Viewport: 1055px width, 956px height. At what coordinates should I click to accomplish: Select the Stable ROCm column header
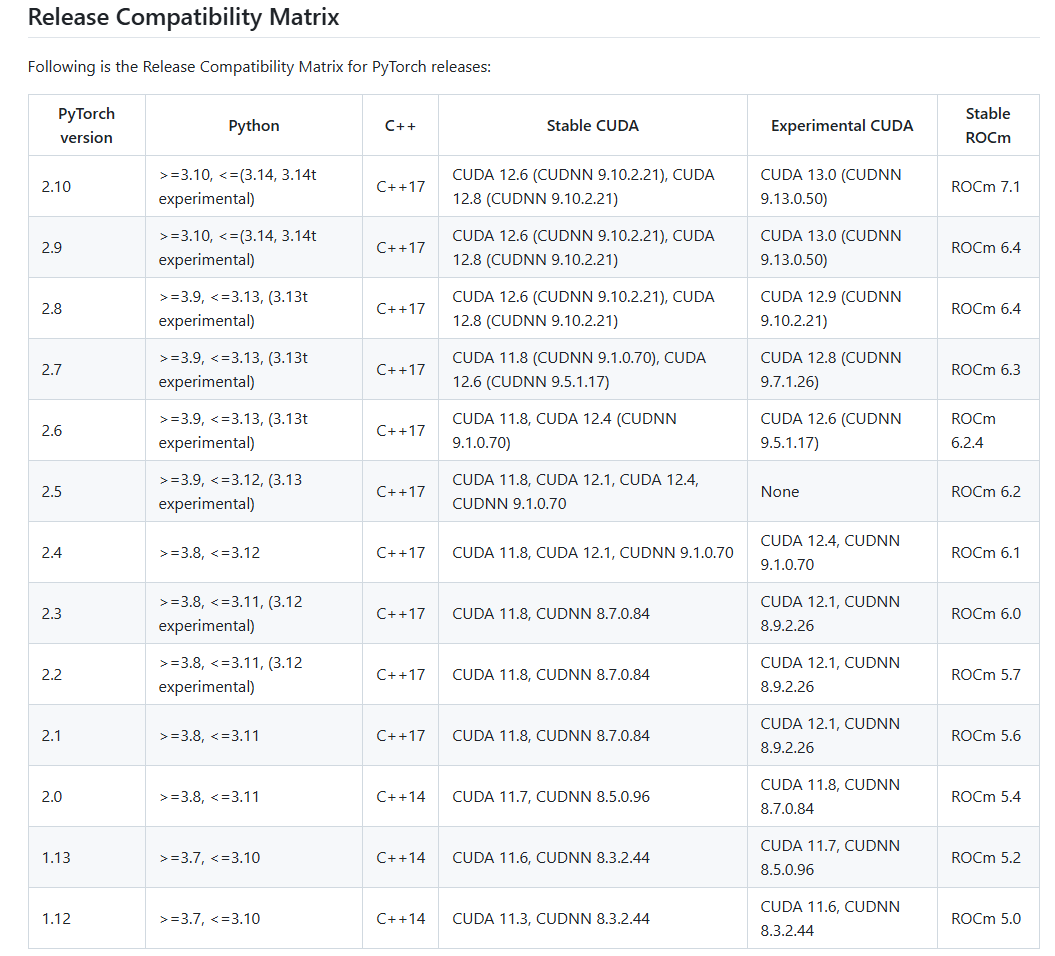[988, 125]
